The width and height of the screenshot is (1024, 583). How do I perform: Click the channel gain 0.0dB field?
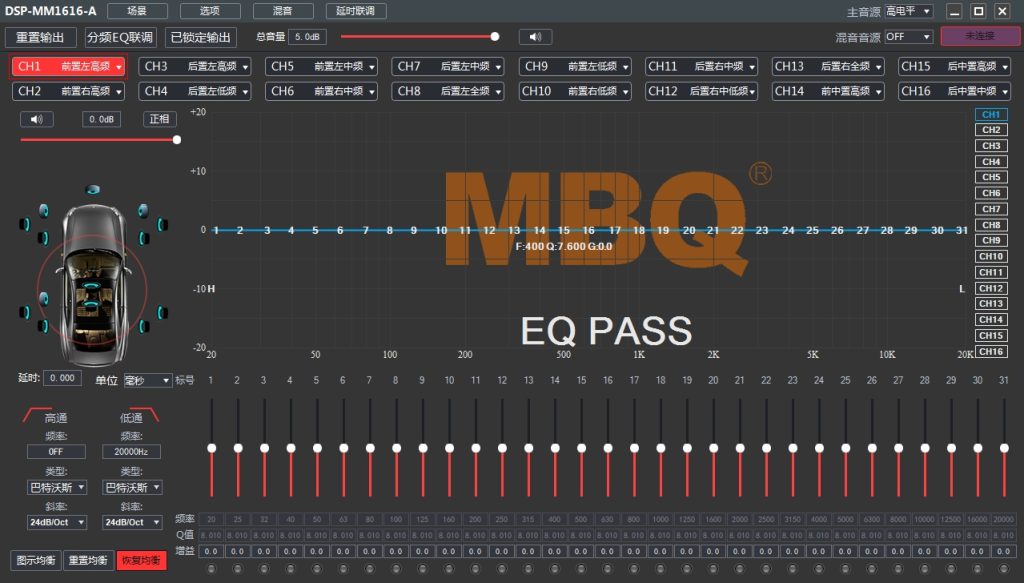point(101,119)
